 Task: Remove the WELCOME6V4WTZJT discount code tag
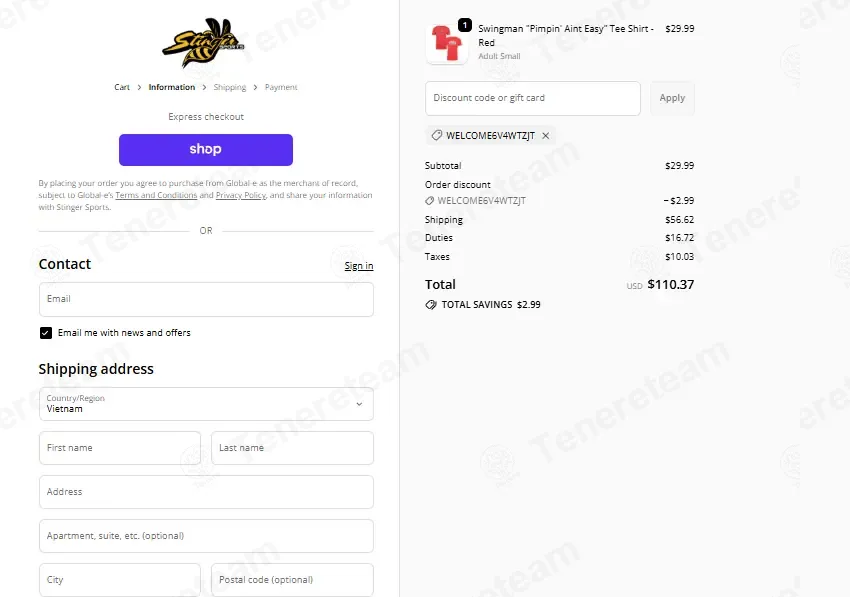tap(546, 136)
